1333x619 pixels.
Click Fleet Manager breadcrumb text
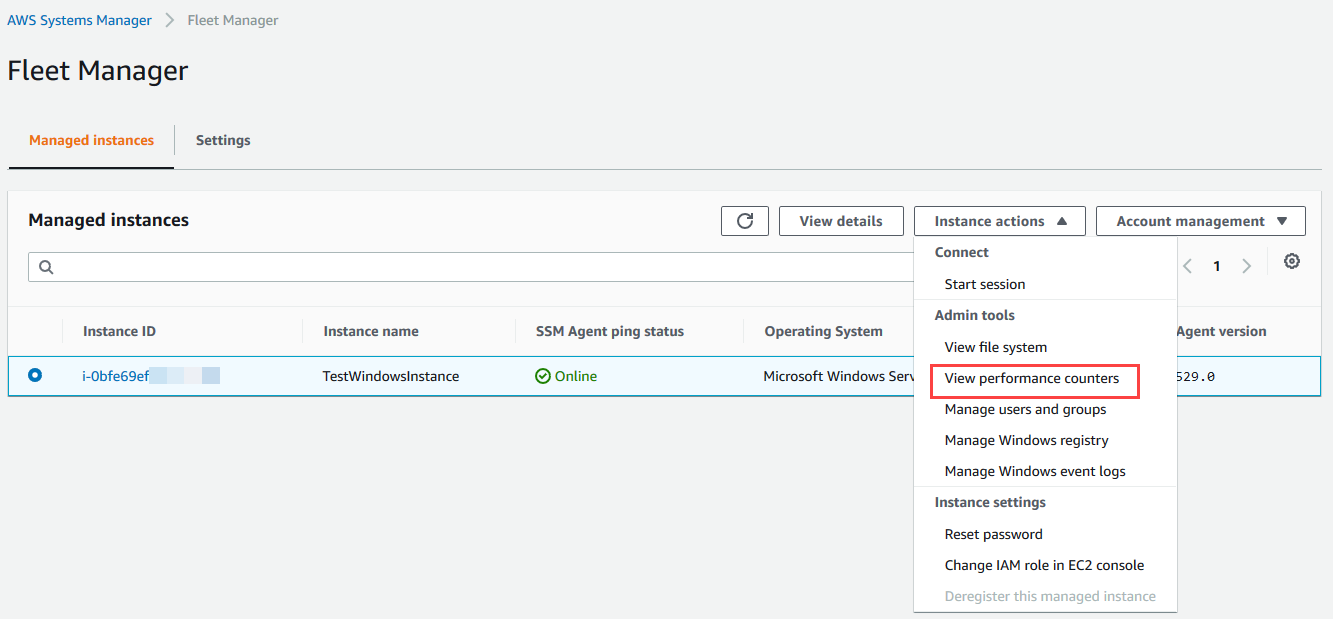pyautogui.click(x=233, y=20)
